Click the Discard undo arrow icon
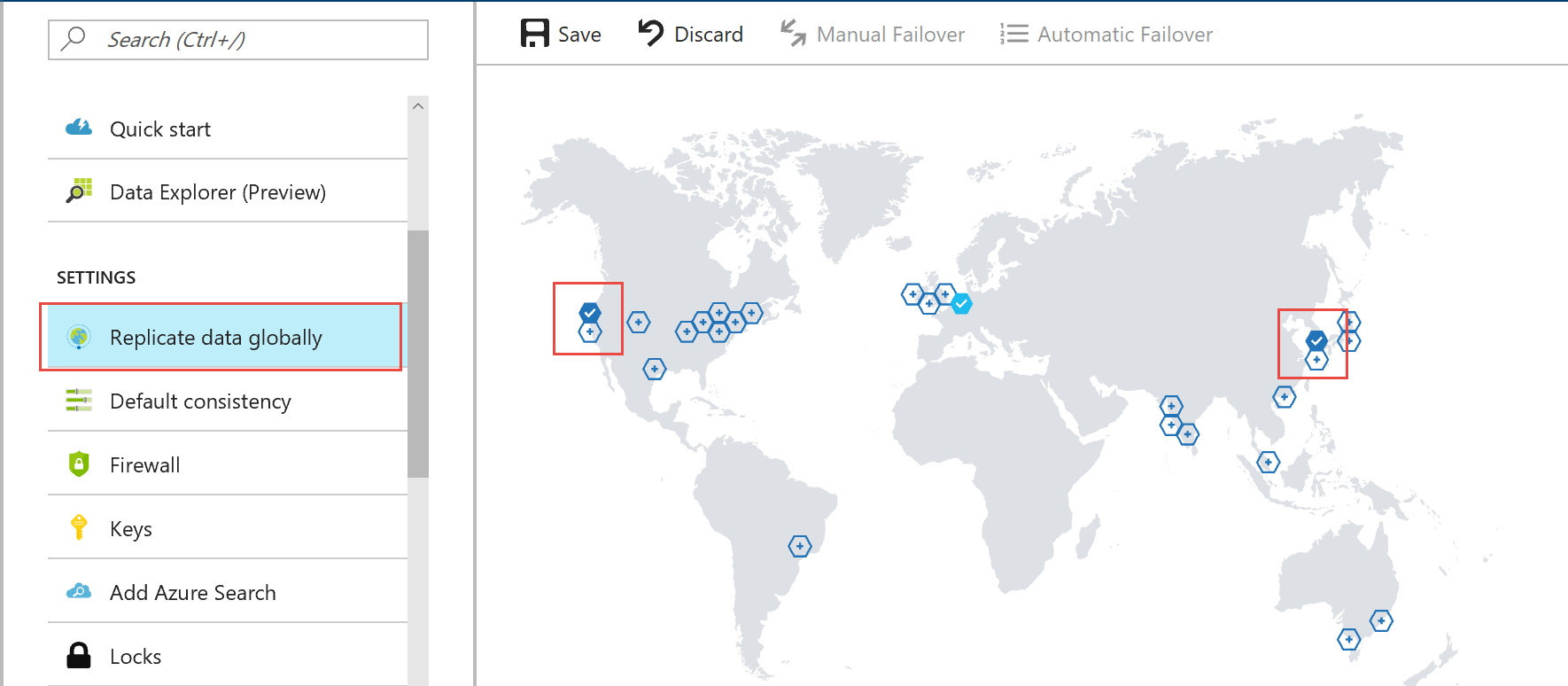Screen dimensions: 1568x686 [x=651, y=34]
